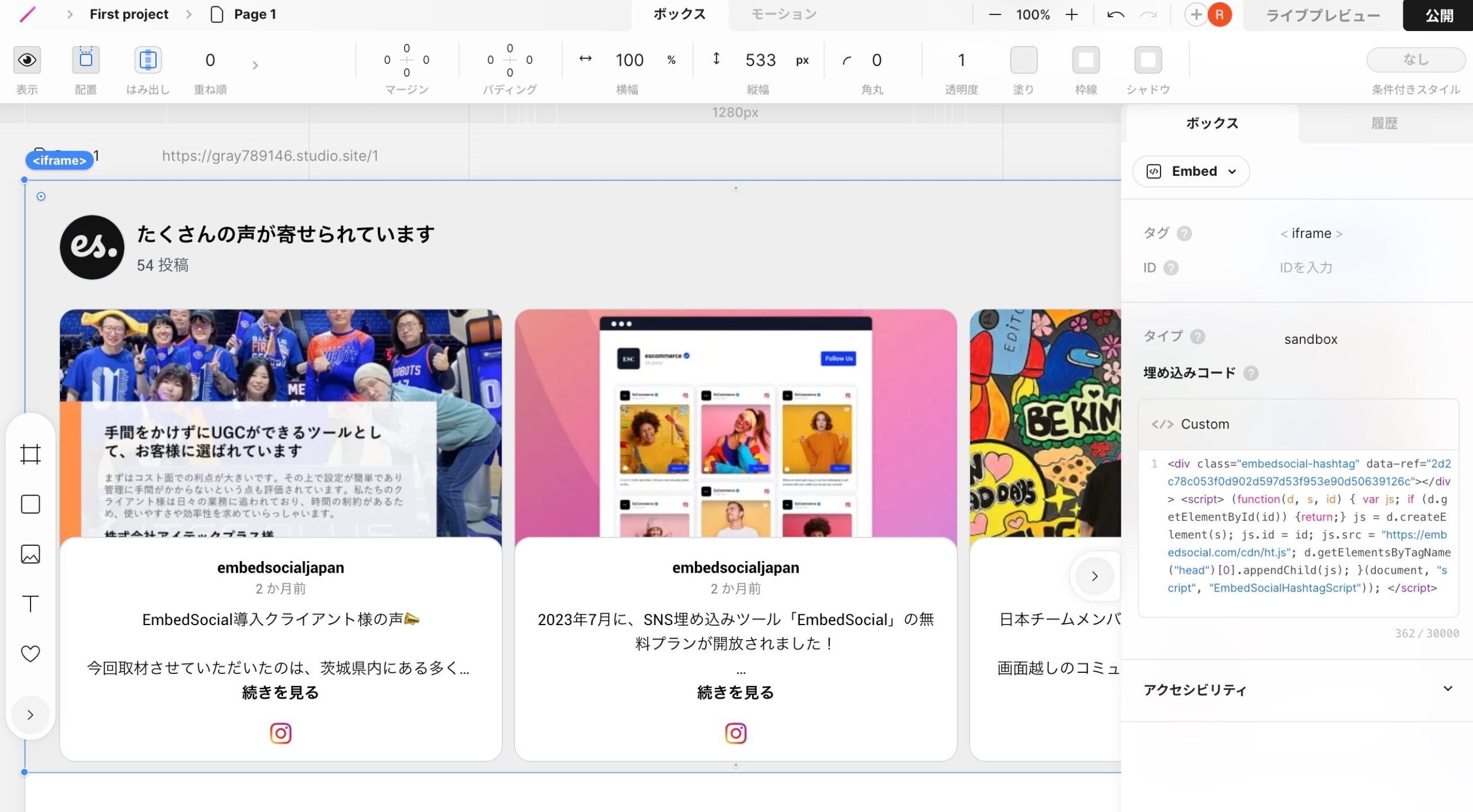Click the EmbedSocial es. logo avatar

coord(92,247)
